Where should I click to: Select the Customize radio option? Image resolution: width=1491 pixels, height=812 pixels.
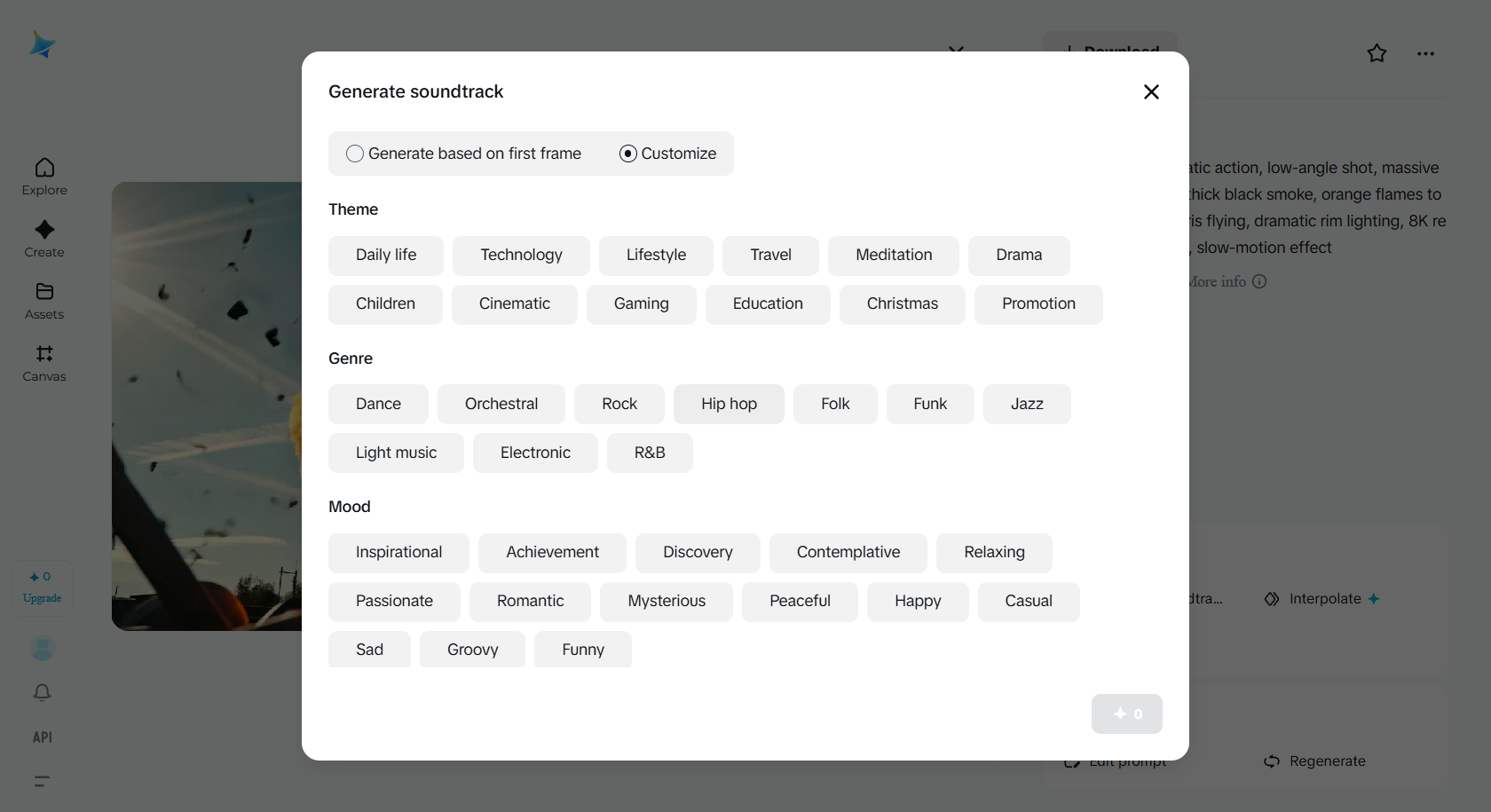coord(628,154)
